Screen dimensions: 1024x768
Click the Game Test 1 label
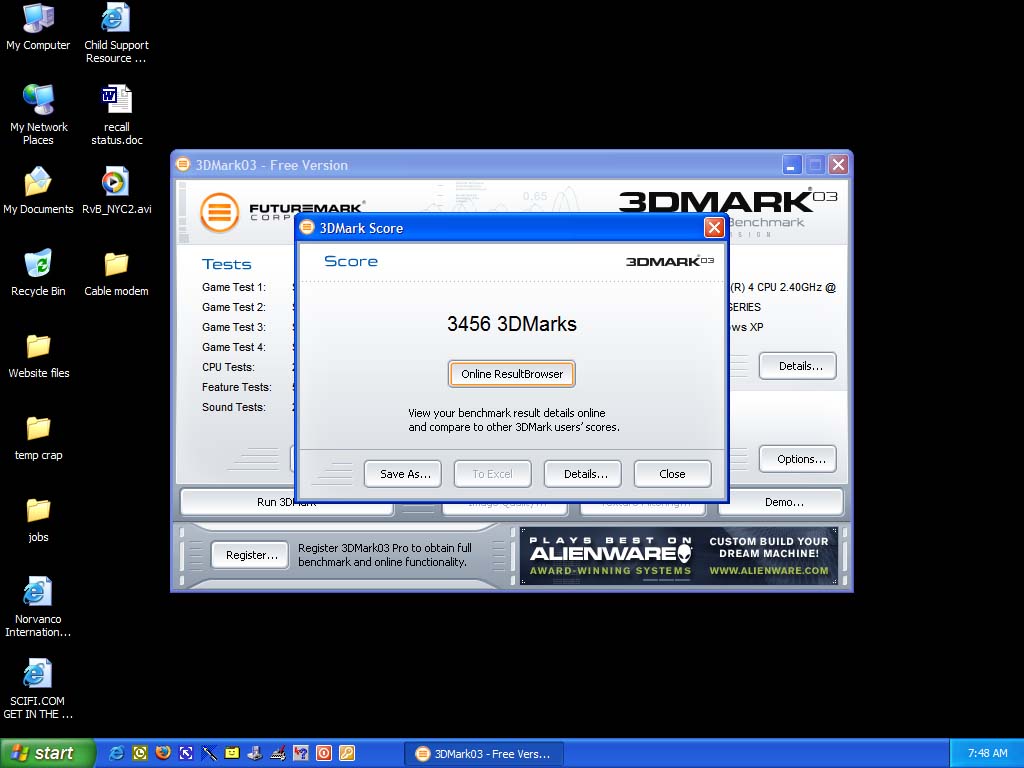[x=234, y=287]
